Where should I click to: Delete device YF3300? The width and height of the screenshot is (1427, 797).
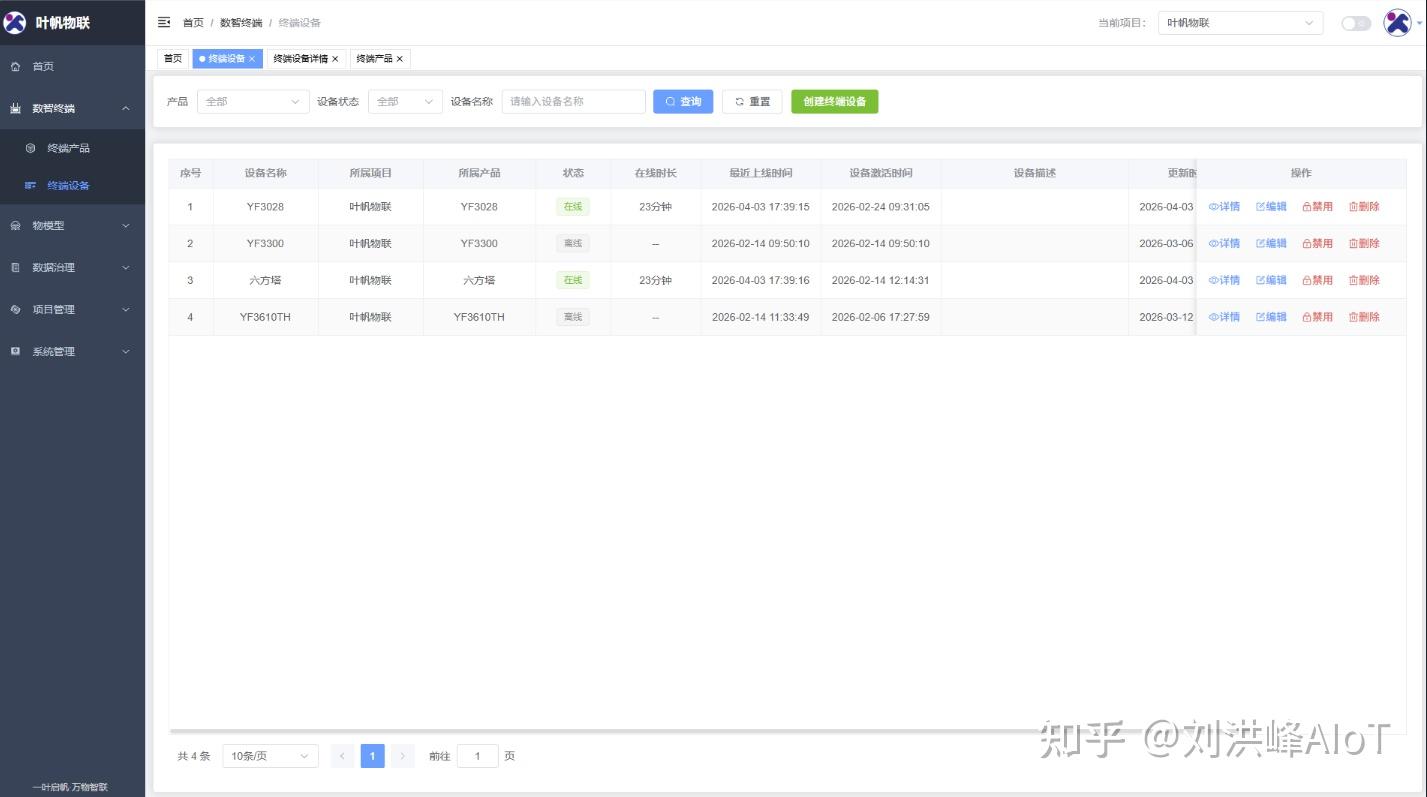(x=1364, y=244)
